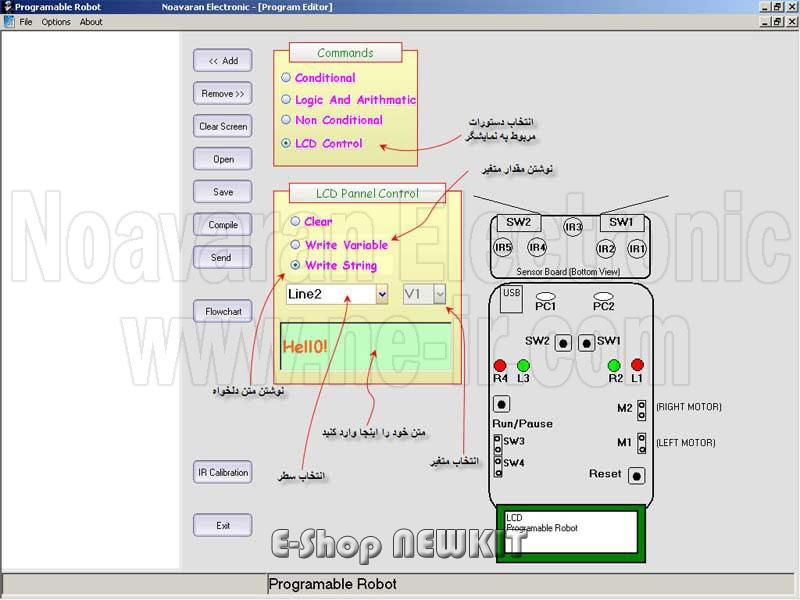
Task: Select Logic And Arithmatic commands
Action: 287,100
